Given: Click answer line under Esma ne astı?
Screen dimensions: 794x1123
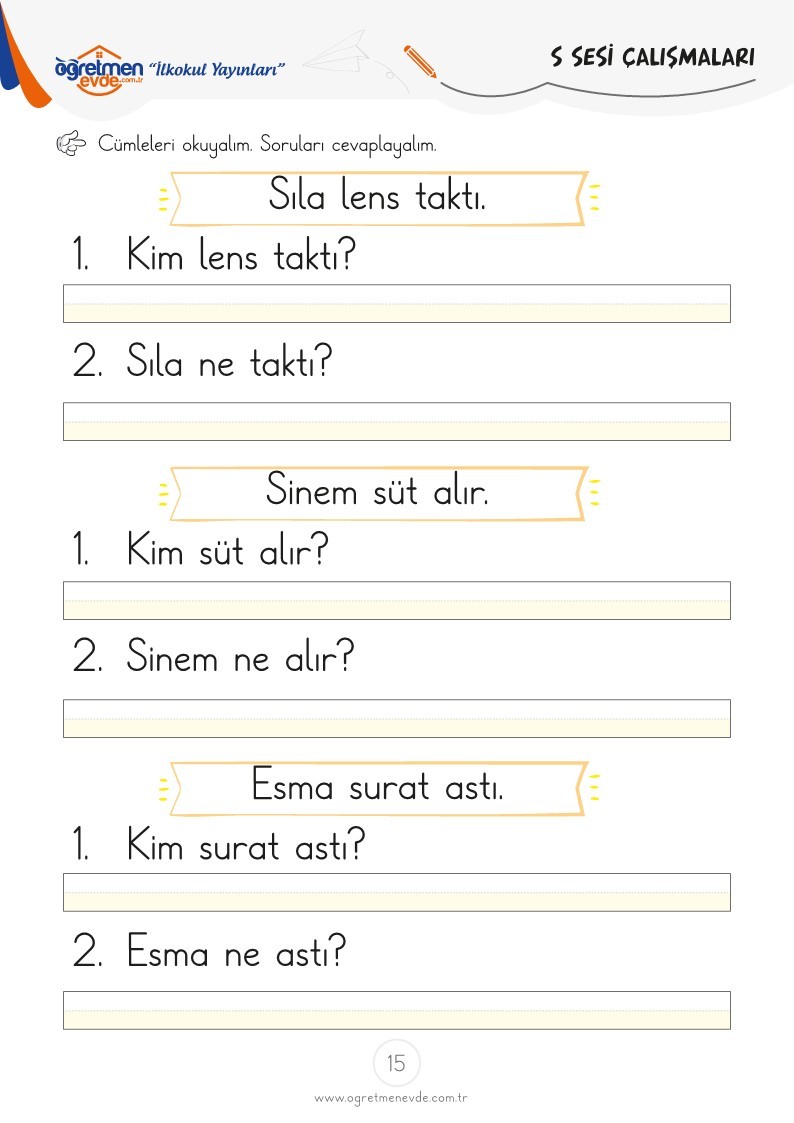Looking at the screenshot, I should [x=397, y=1011].
